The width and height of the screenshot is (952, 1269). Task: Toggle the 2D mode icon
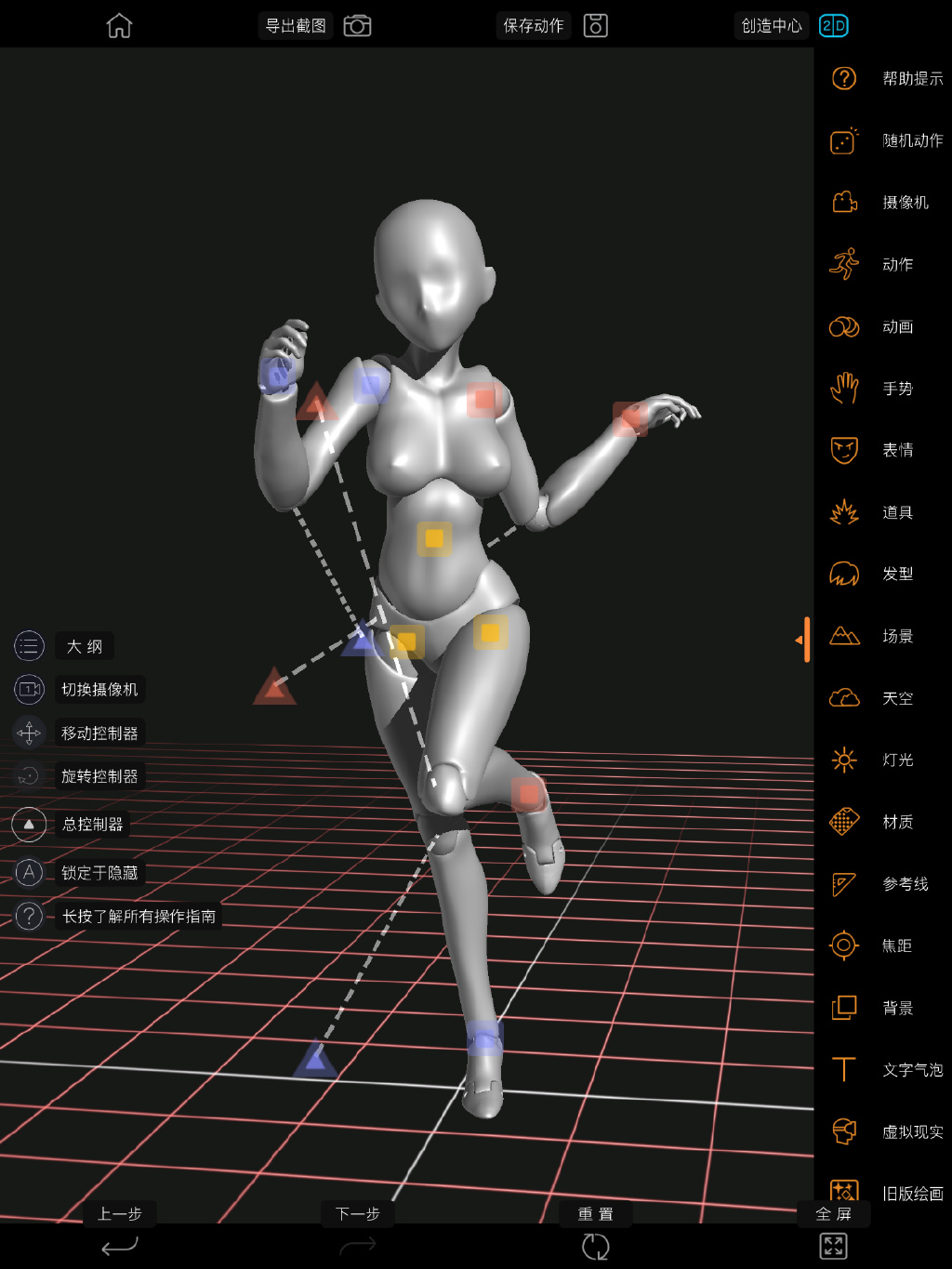(834, 25)
